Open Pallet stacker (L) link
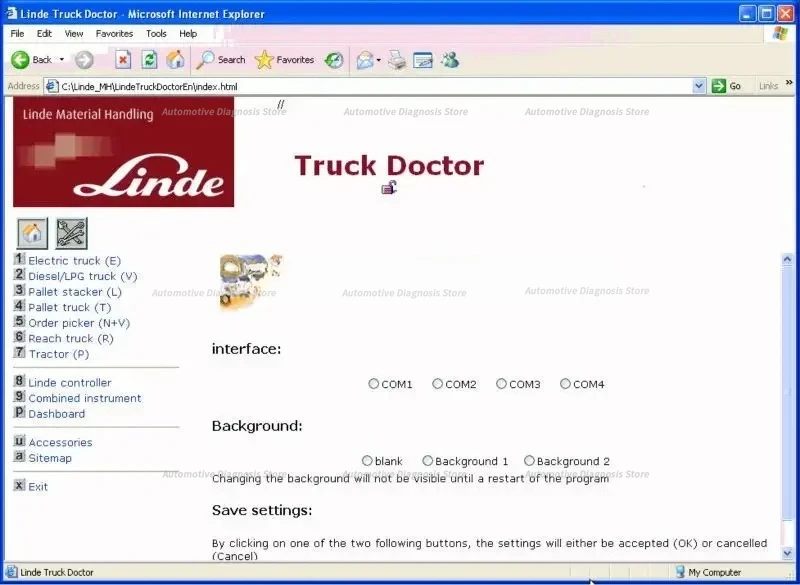The image size is (800, 585). coord(75,292)
